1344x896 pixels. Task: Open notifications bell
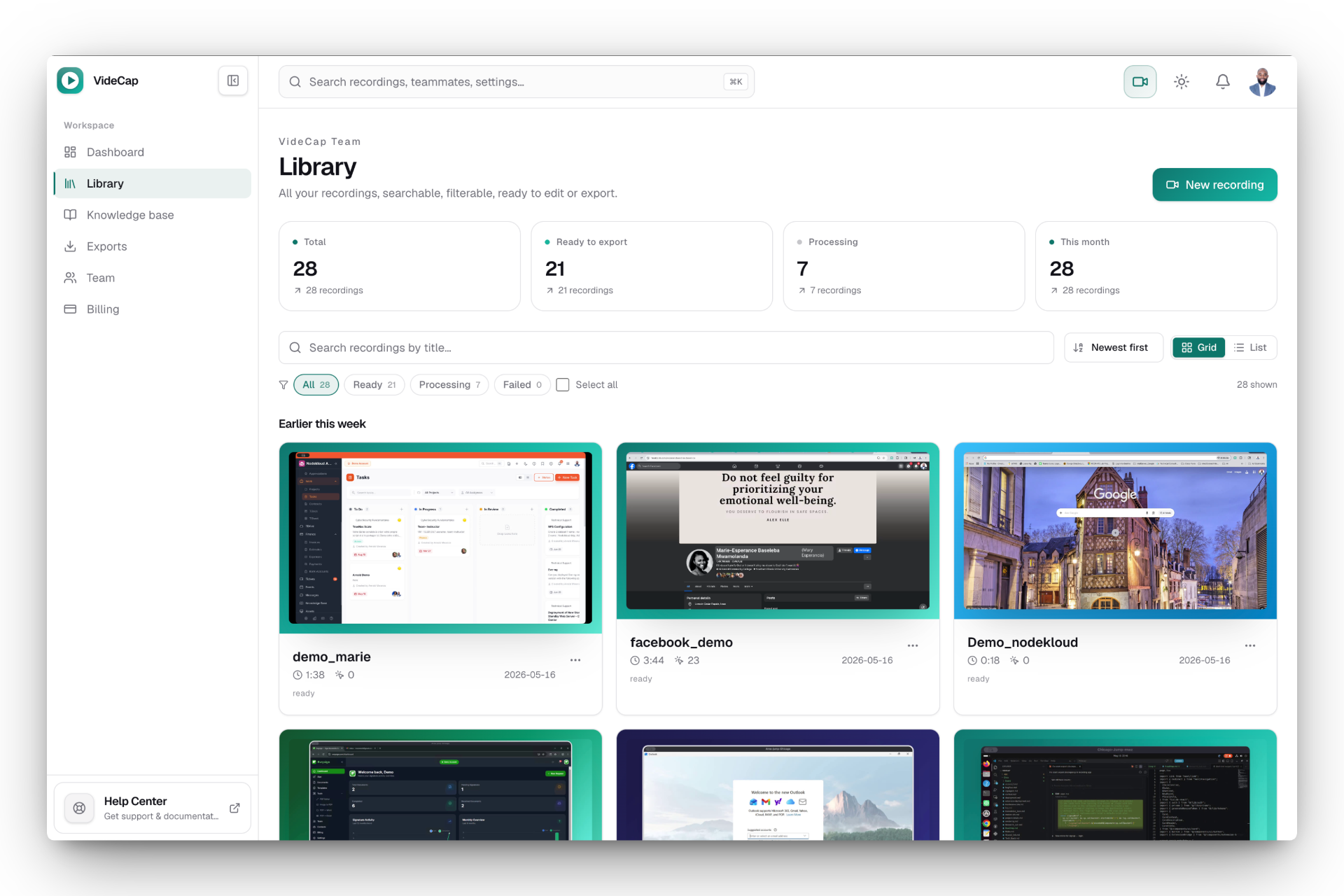point(1223,82)
